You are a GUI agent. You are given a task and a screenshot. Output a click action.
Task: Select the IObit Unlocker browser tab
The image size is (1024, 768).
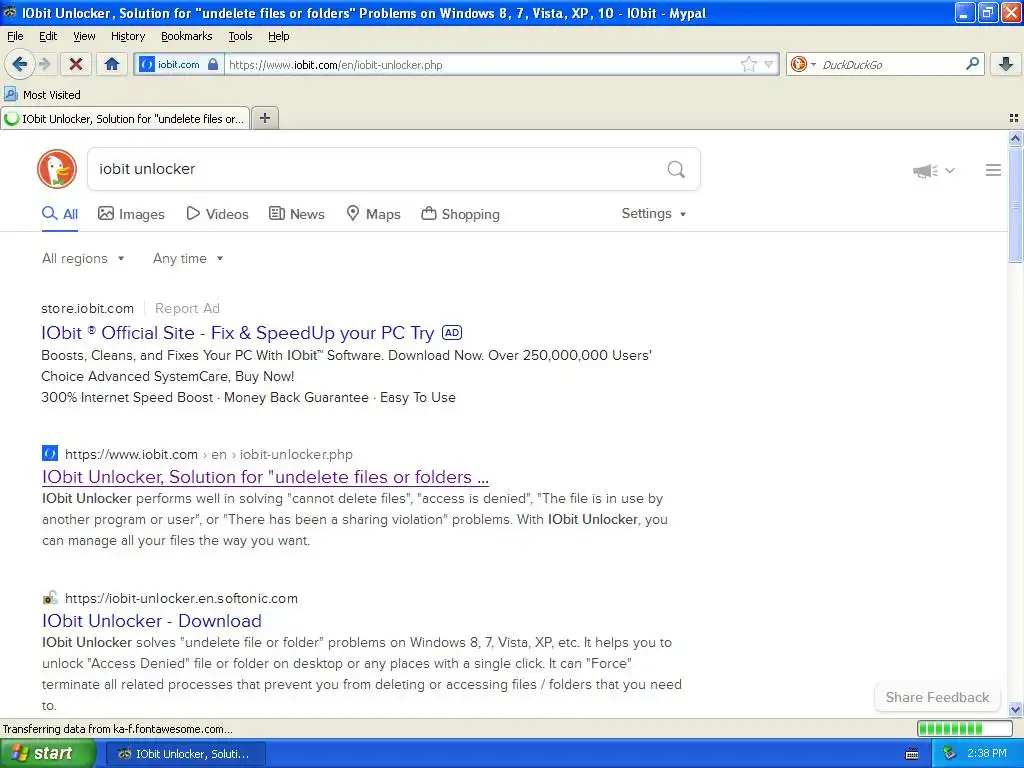pos(125,119)
